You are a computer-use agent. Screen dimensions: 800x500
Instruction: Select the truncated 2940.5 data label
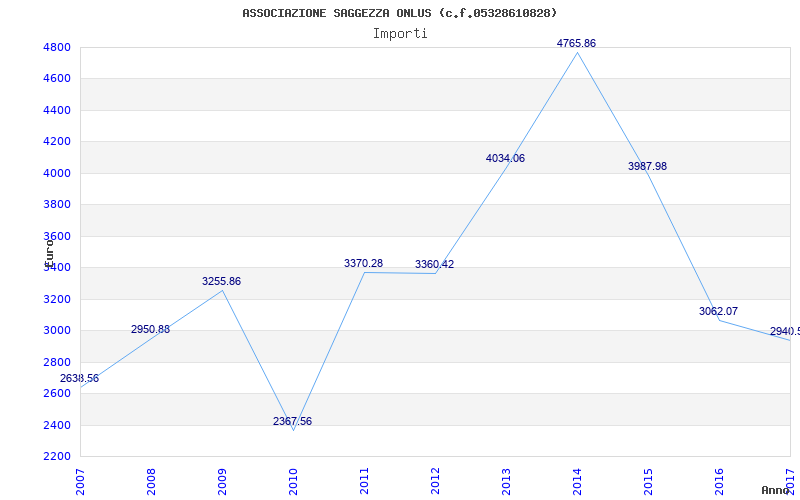click(785, 332)
